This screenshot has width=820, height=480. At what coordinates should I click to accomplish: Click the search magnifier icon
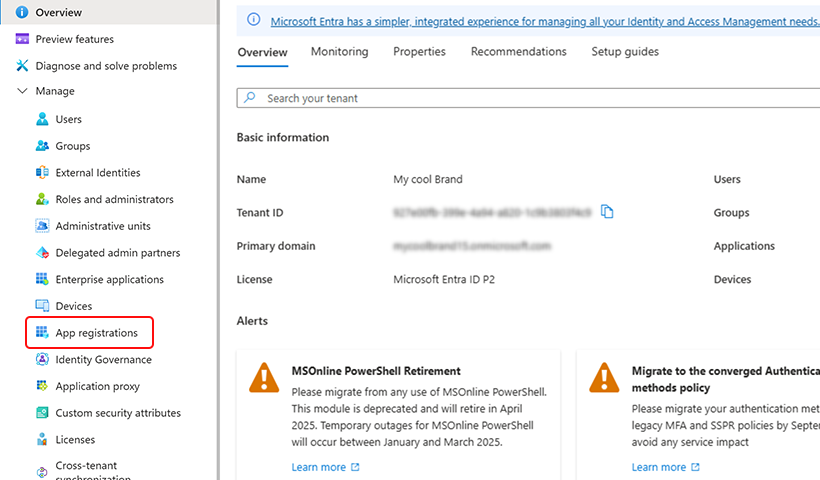pyautogui.click(x=250, y=97)
